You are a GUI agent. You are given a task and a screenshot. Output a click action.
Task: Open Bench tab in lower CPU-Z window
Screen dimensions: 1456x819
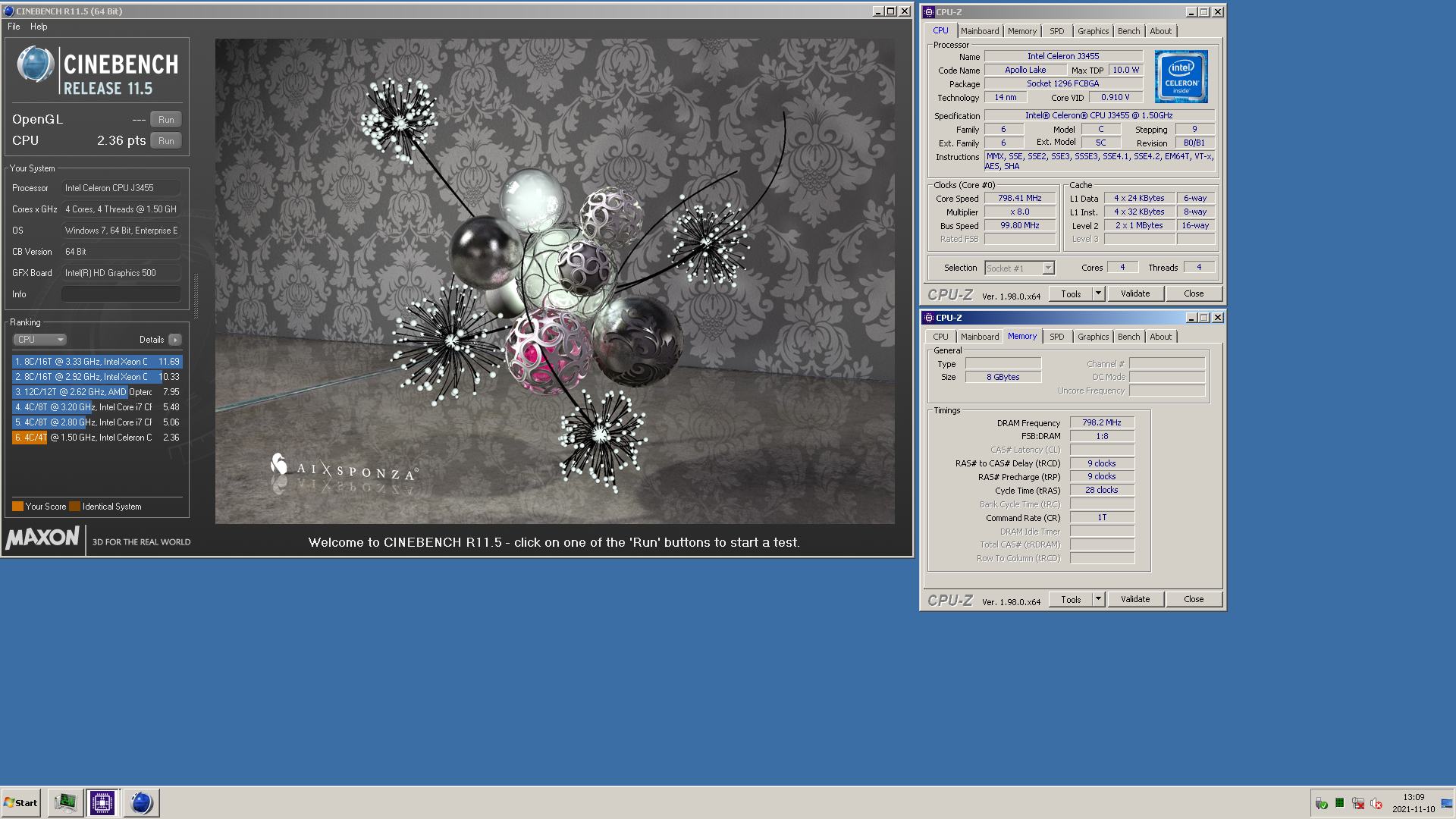[x=1128, y=337]
